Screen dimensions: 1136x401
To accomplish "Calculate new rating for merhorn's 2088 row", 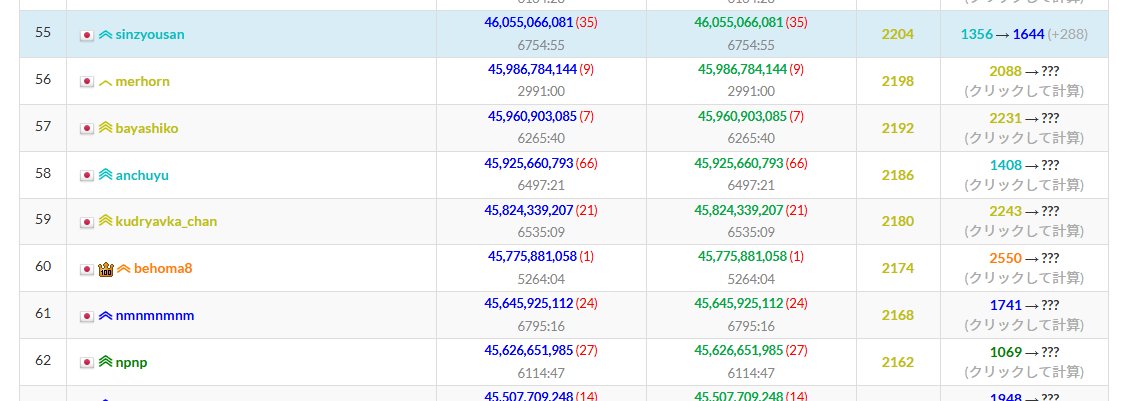I will click(x=1024, y=91).
